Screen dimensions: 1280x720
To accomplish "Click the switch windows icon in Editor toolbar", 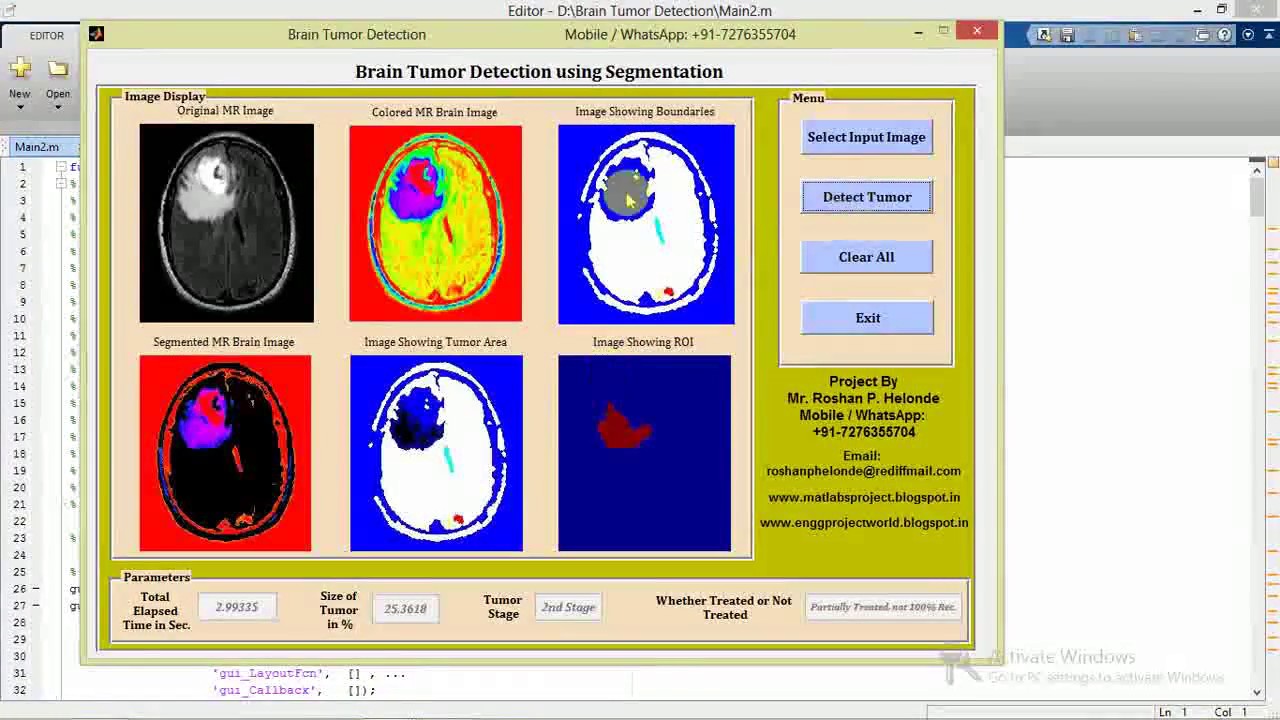I will tap(1203, 35).
